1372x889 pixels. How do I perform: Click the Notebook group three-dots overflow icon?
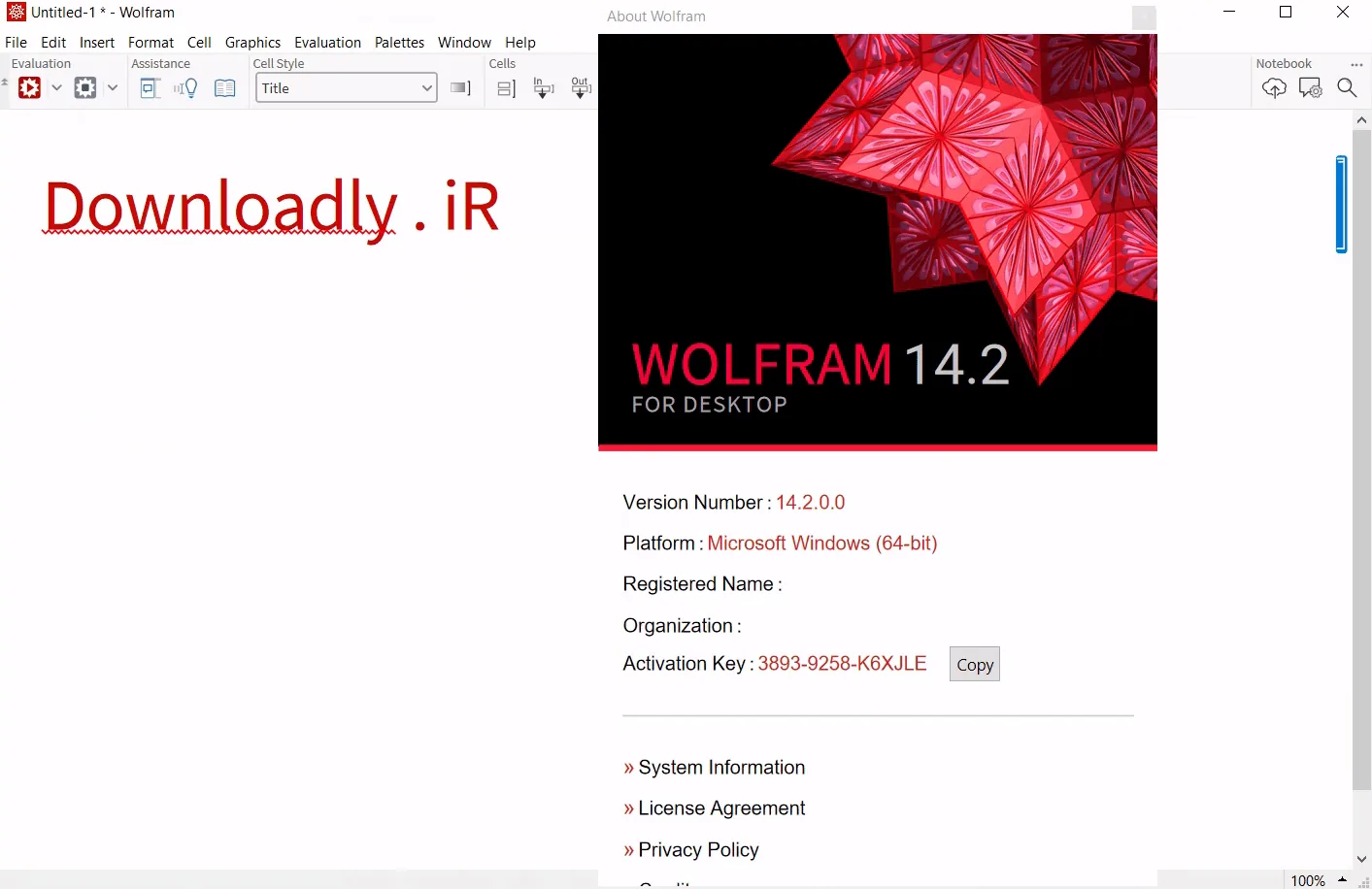pyautogui.click(x=1356, y=64)
